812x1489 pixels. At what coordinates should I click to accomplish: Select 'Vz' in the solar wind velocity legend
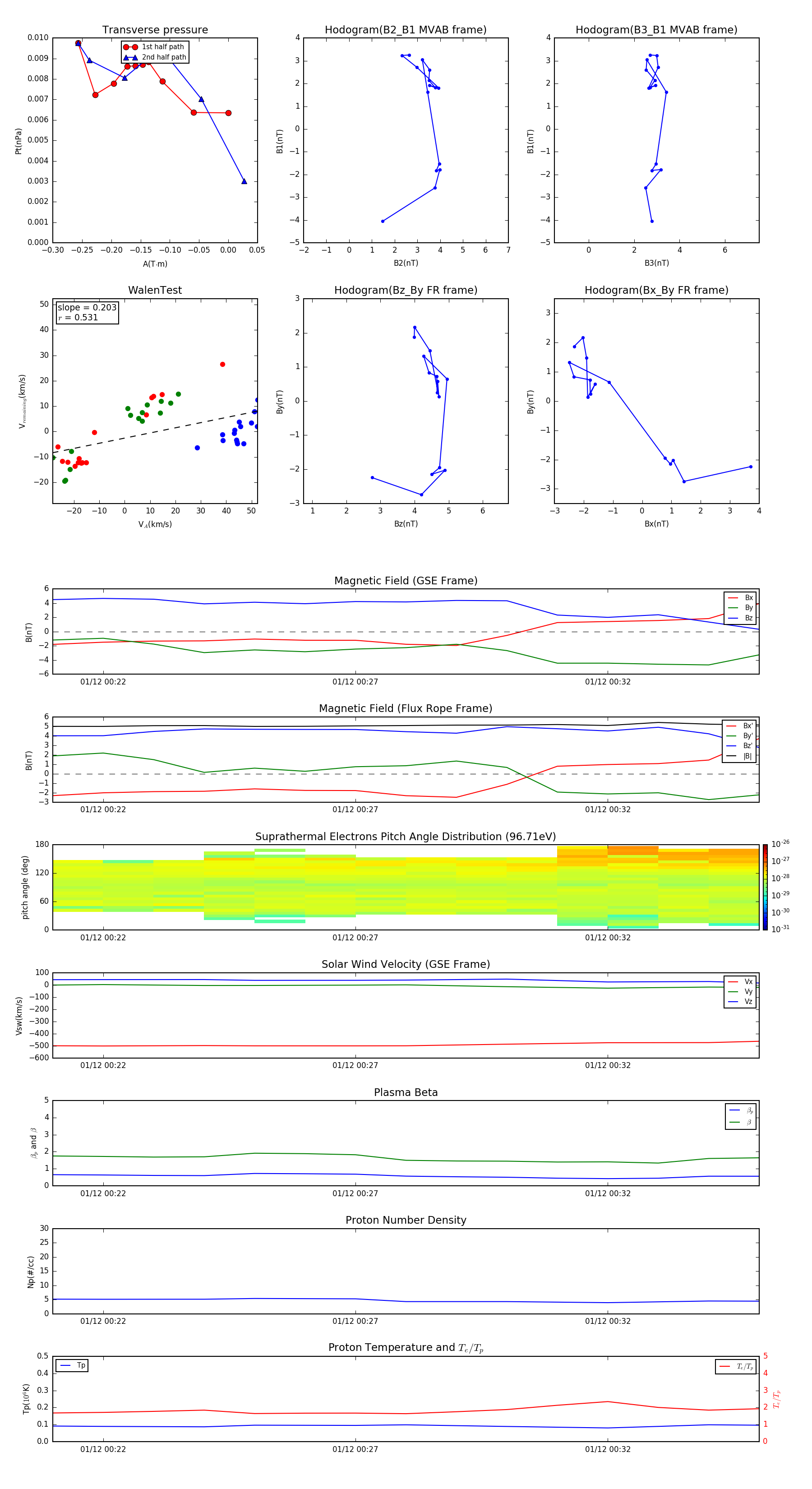(740, 1001)
